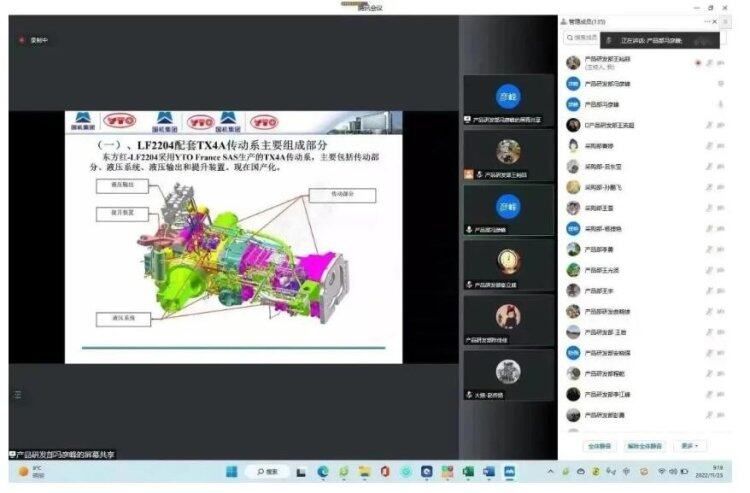Click the 液压系统 label on slide
Image resolution: width=750 pixels, height=493 pixels.
pyautogui.click(x=123, y=319)
